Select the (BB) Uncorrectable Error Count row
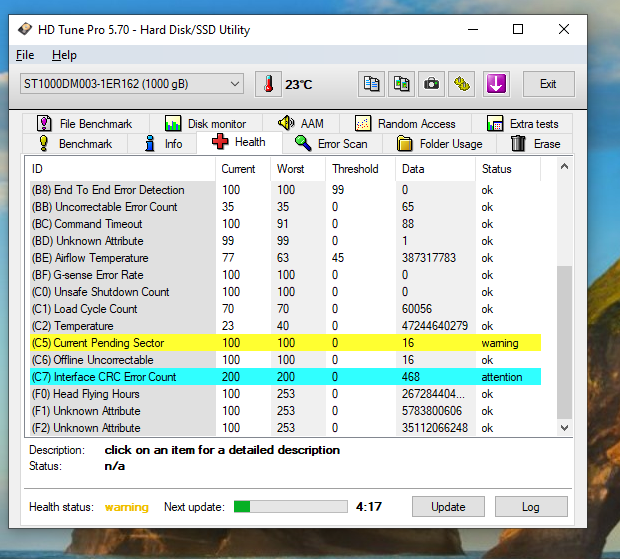The height and width of the screenshot is (559, 620). pos(285,207)
